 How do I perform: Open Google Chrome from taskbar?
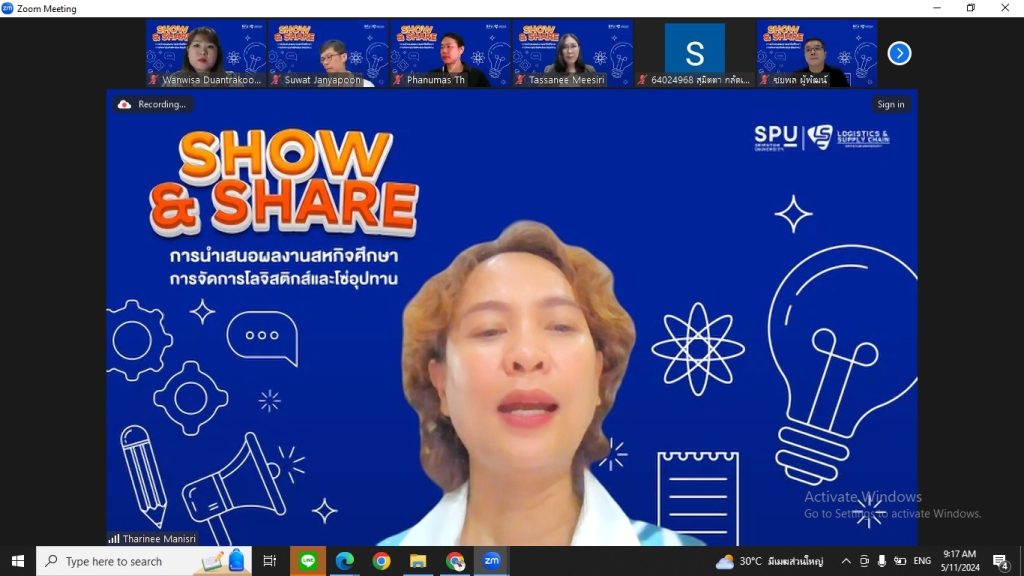click(x=381, y=561)
